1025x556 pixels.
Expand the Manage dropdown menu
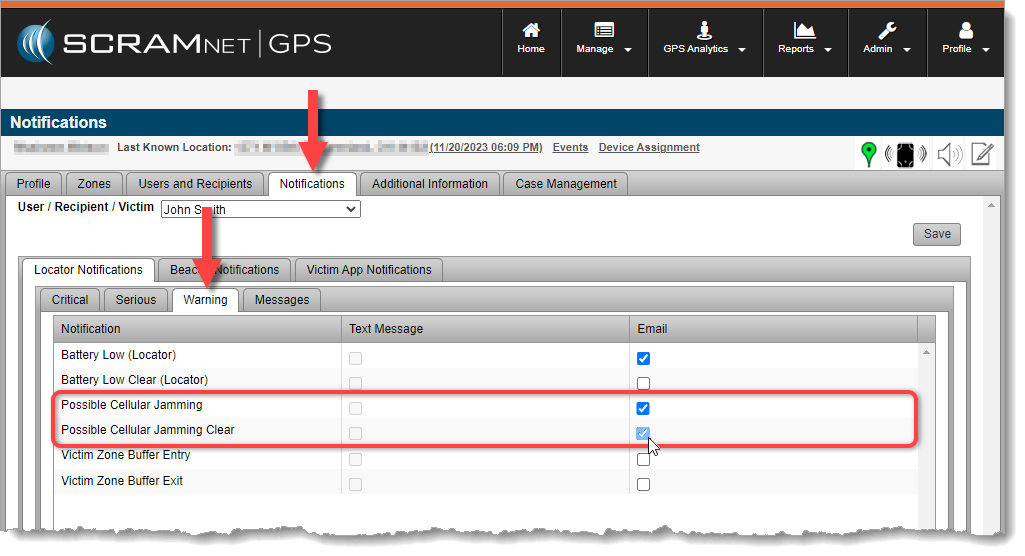(604, 38)
